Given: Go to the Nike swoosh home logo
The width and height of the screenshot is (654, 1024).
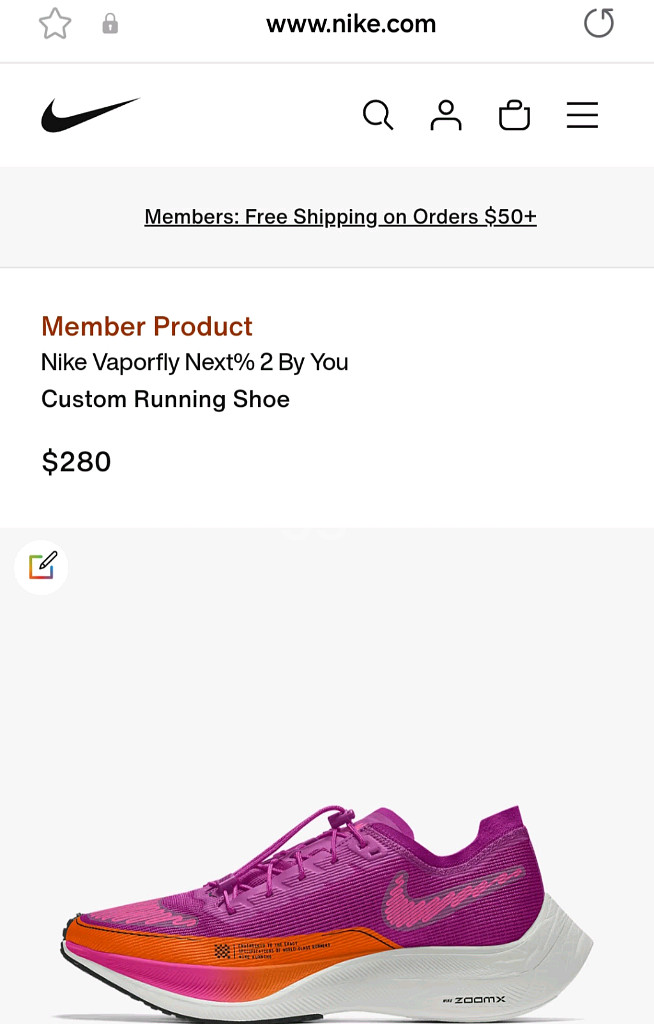Looking at the screenshot, I should tap(90, 116).
